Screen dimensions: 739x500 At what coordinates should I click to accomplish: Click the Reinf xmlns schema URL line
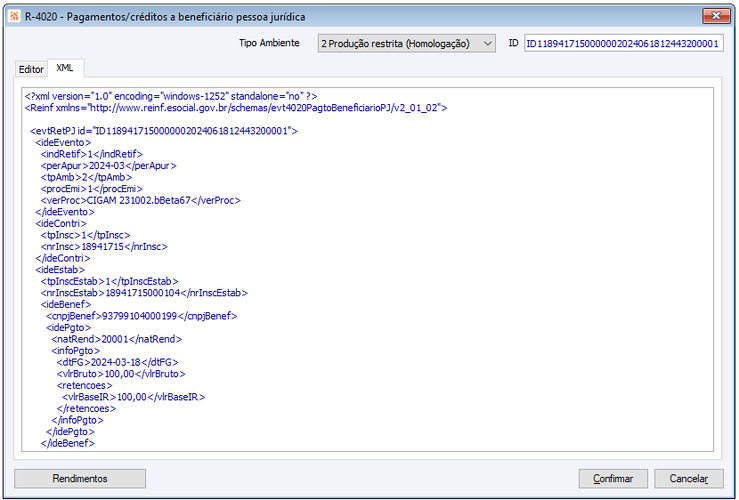pos(236,108)
